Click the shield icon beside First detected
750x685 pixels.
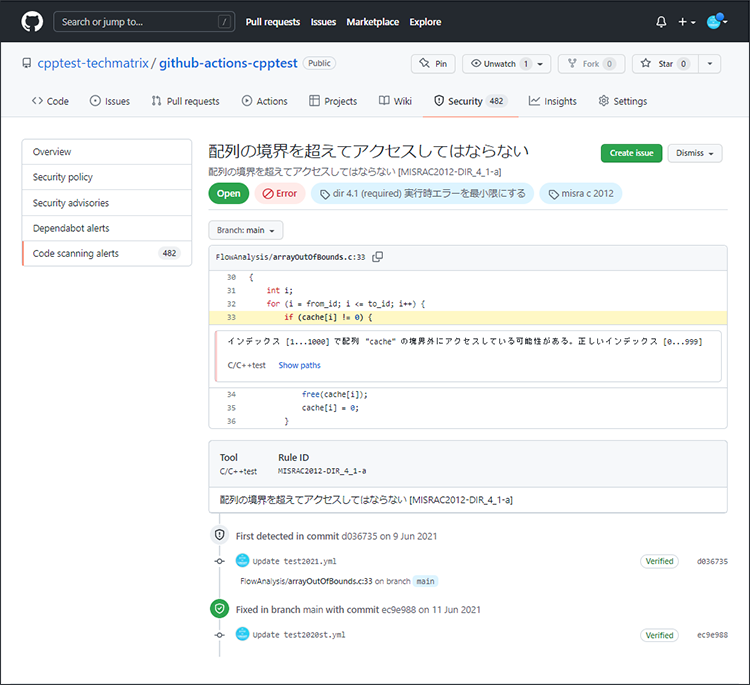tap(220, 535)
